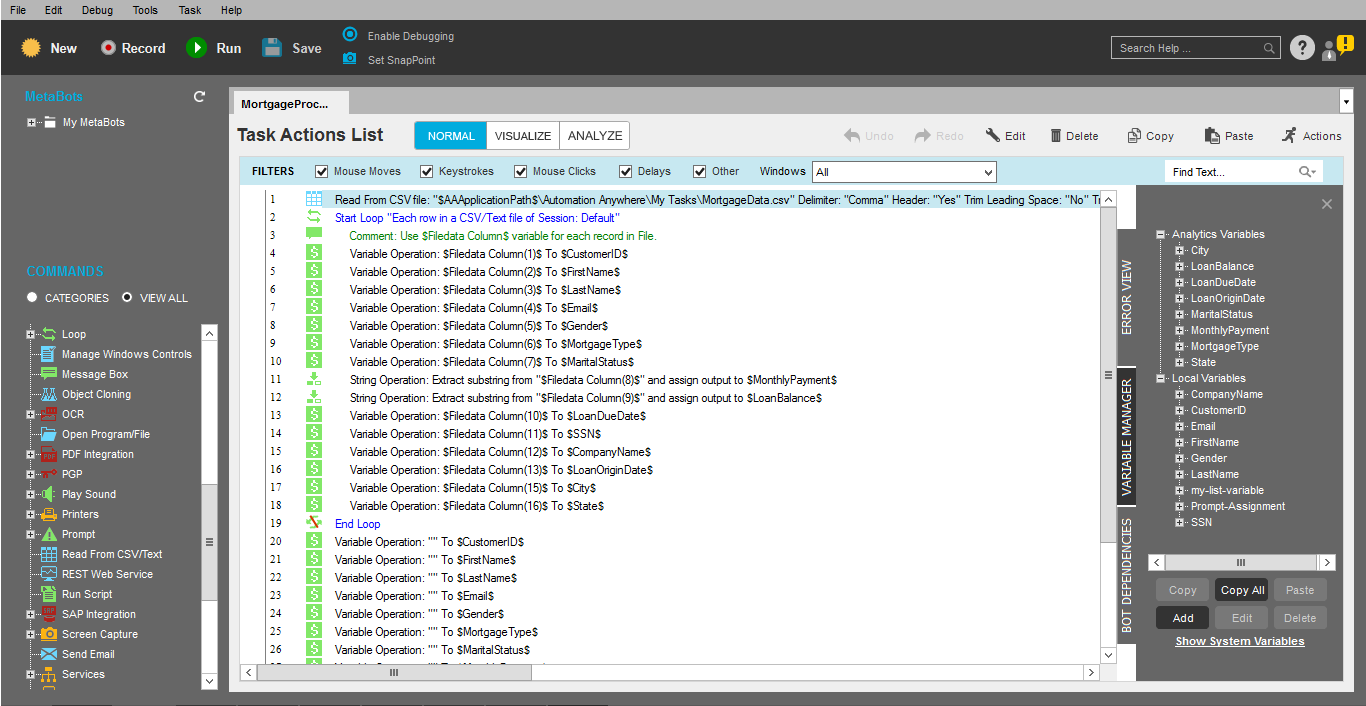Toggle the Keystrokes filter checkbox

pyautogui.click(x=427, y=172)
